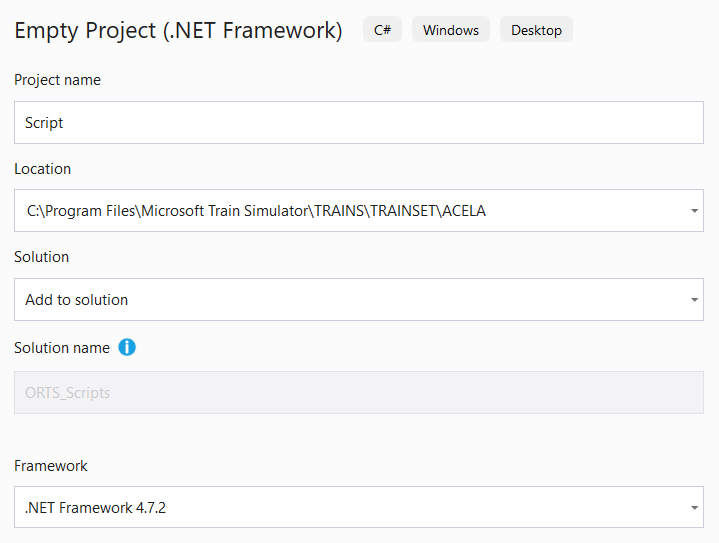Click the Solution dropdown arrow
Viewport: 719px width, 543px height.
tap(694, 300)
